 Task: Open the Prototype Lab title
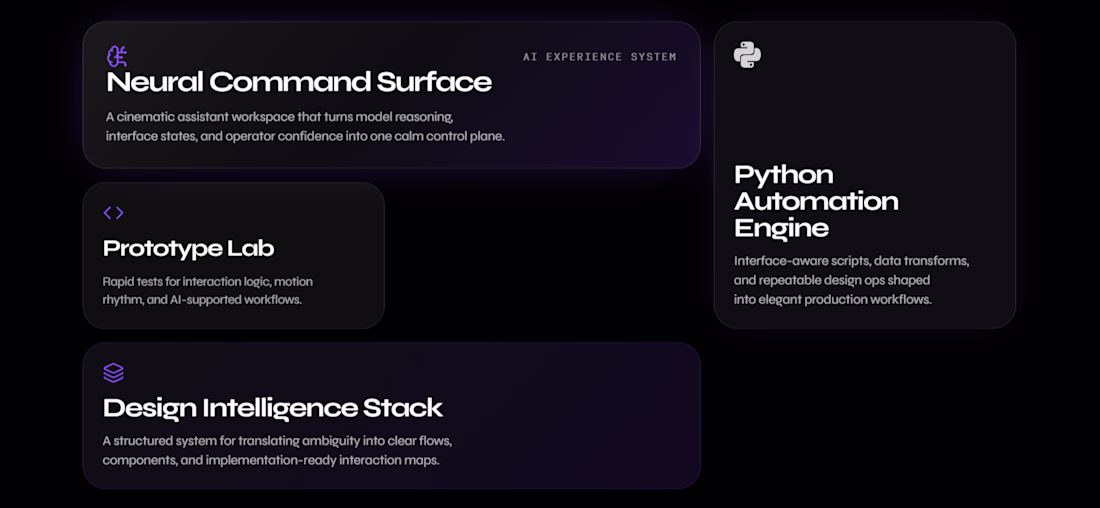[189, 248]
